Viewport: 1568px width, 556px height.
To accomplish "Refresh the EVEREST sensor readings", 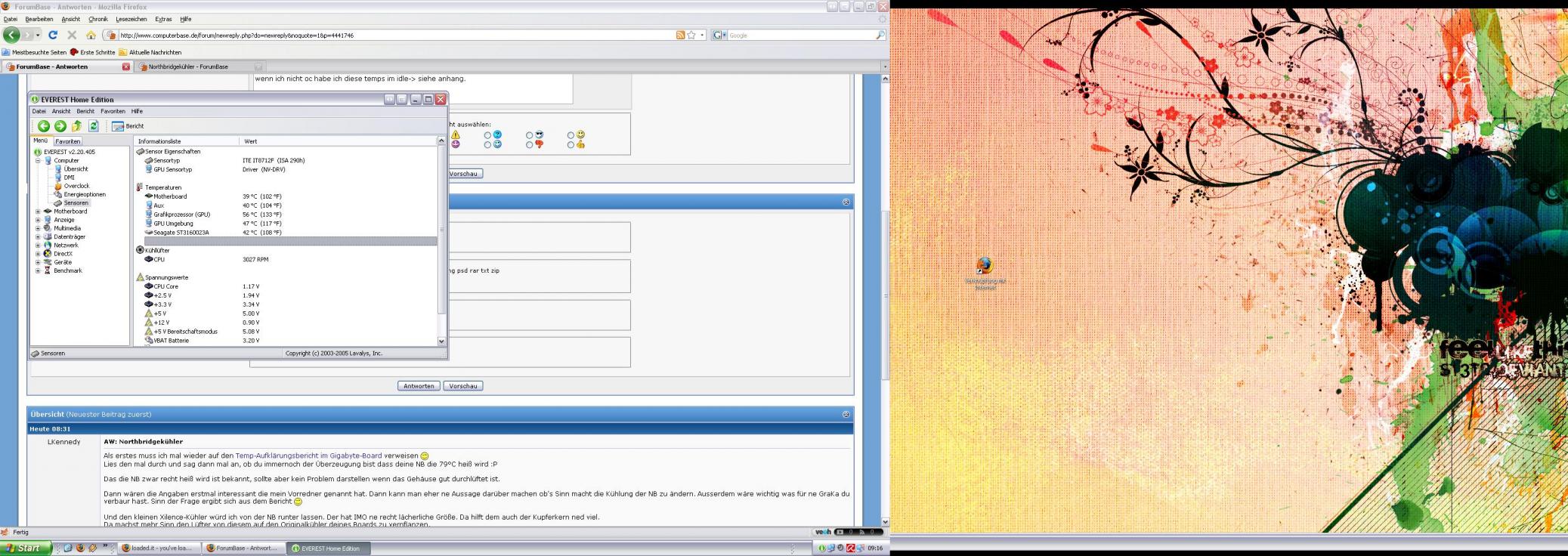I will click(94, 126).
